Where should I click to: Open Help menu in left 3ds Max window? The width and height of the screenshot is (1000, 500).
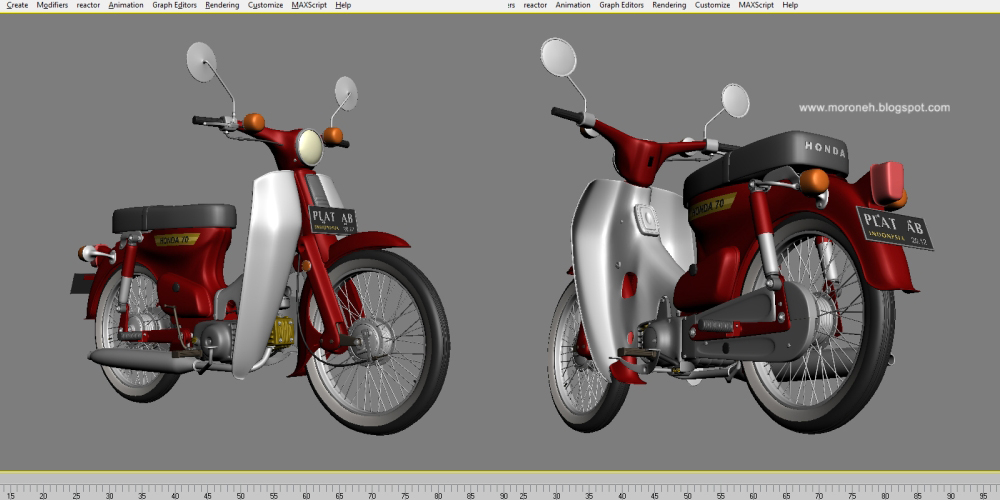click(x=343, y=5)
